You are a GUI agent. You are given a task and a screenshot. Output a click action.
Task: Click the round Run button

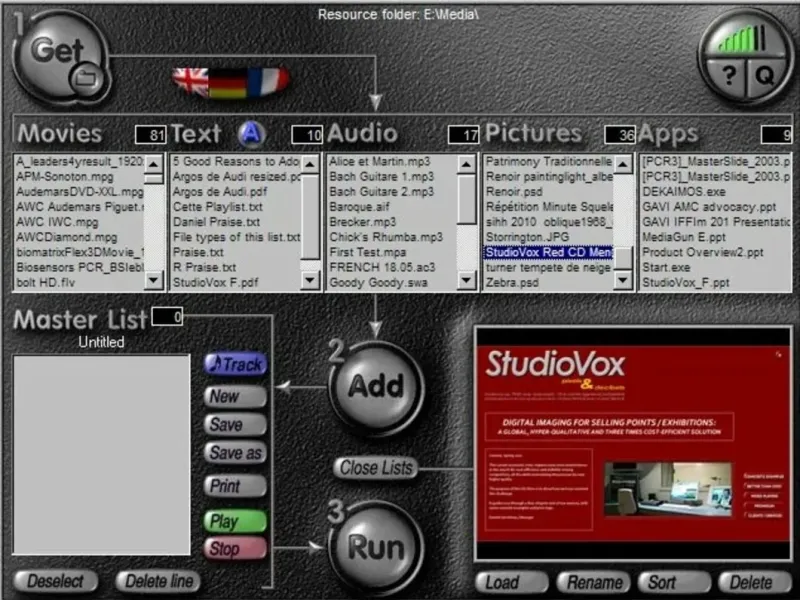376,547
